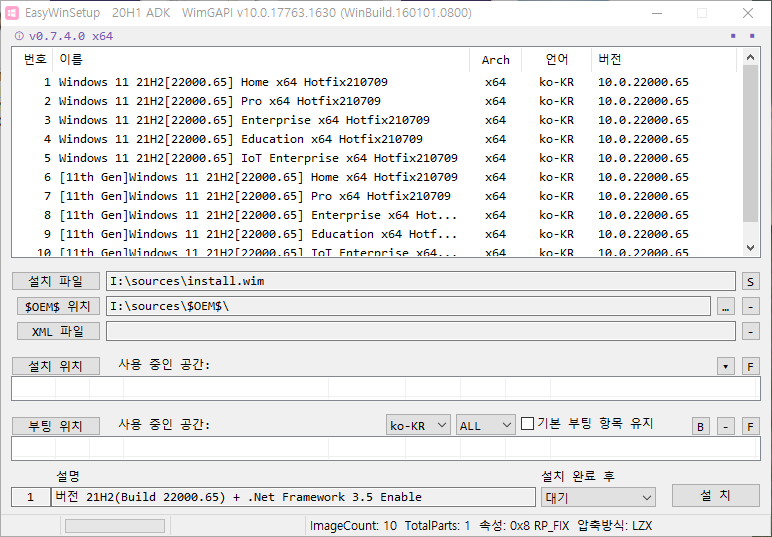
Task: Click the $OEM$ 위치 button
Action: pos(58,306)
